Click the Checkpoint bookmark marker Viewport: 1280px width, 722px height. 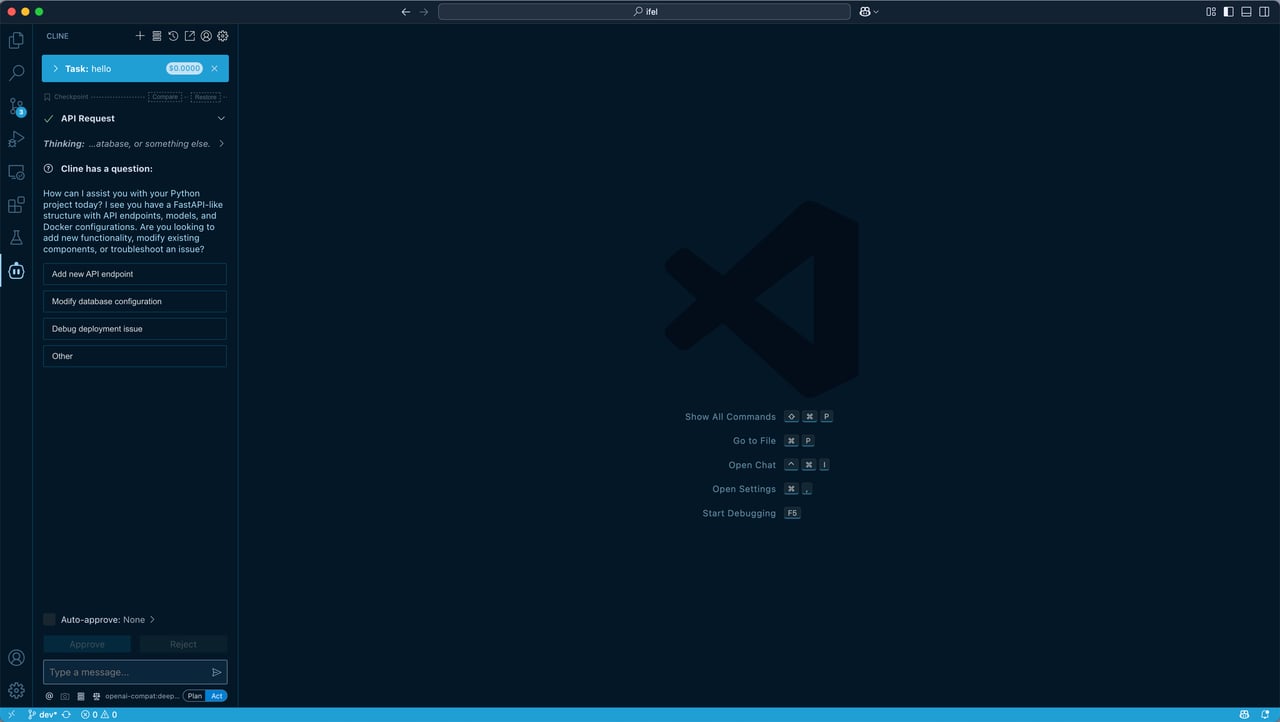(47, 97)
